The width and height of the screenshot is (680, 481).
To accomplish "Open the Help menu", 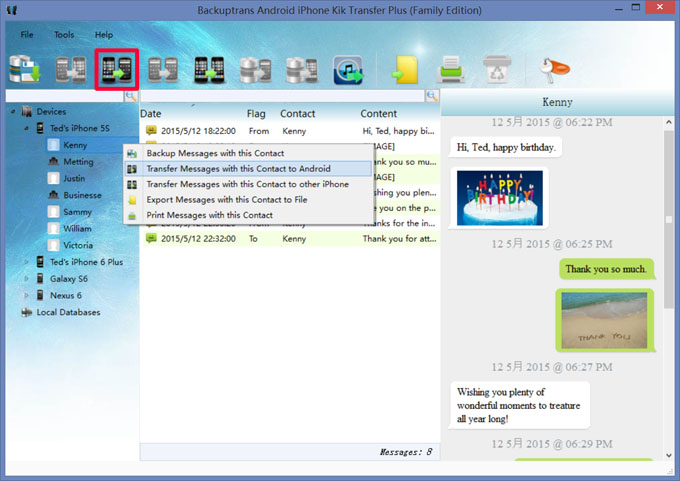I will pyautogui.click(x=104, y=35).
